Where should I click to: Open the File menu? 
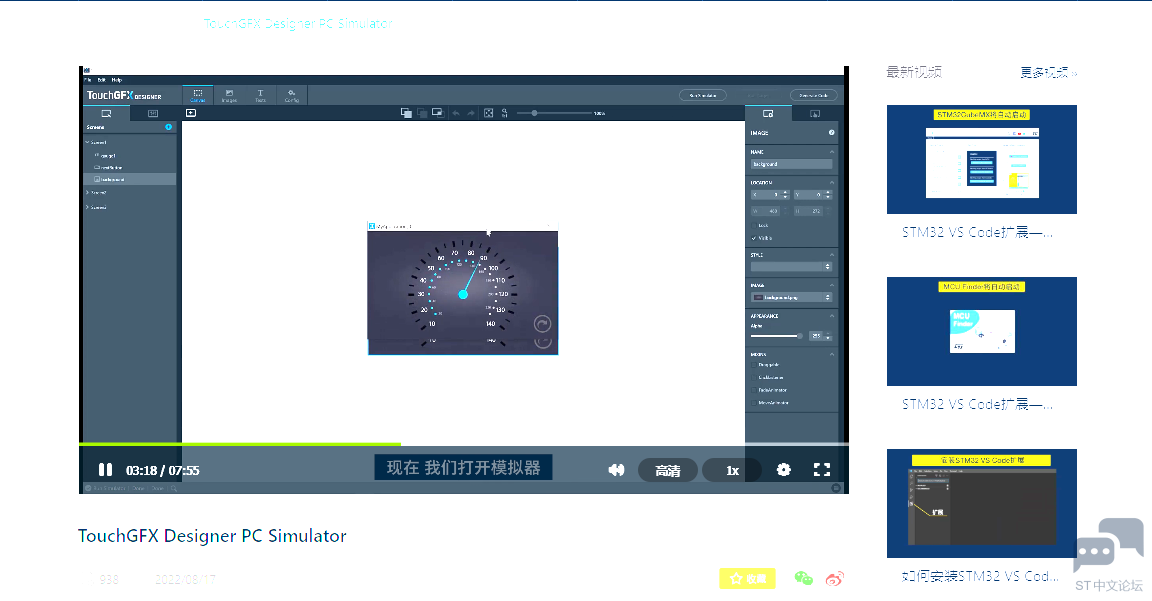[87, 80]
